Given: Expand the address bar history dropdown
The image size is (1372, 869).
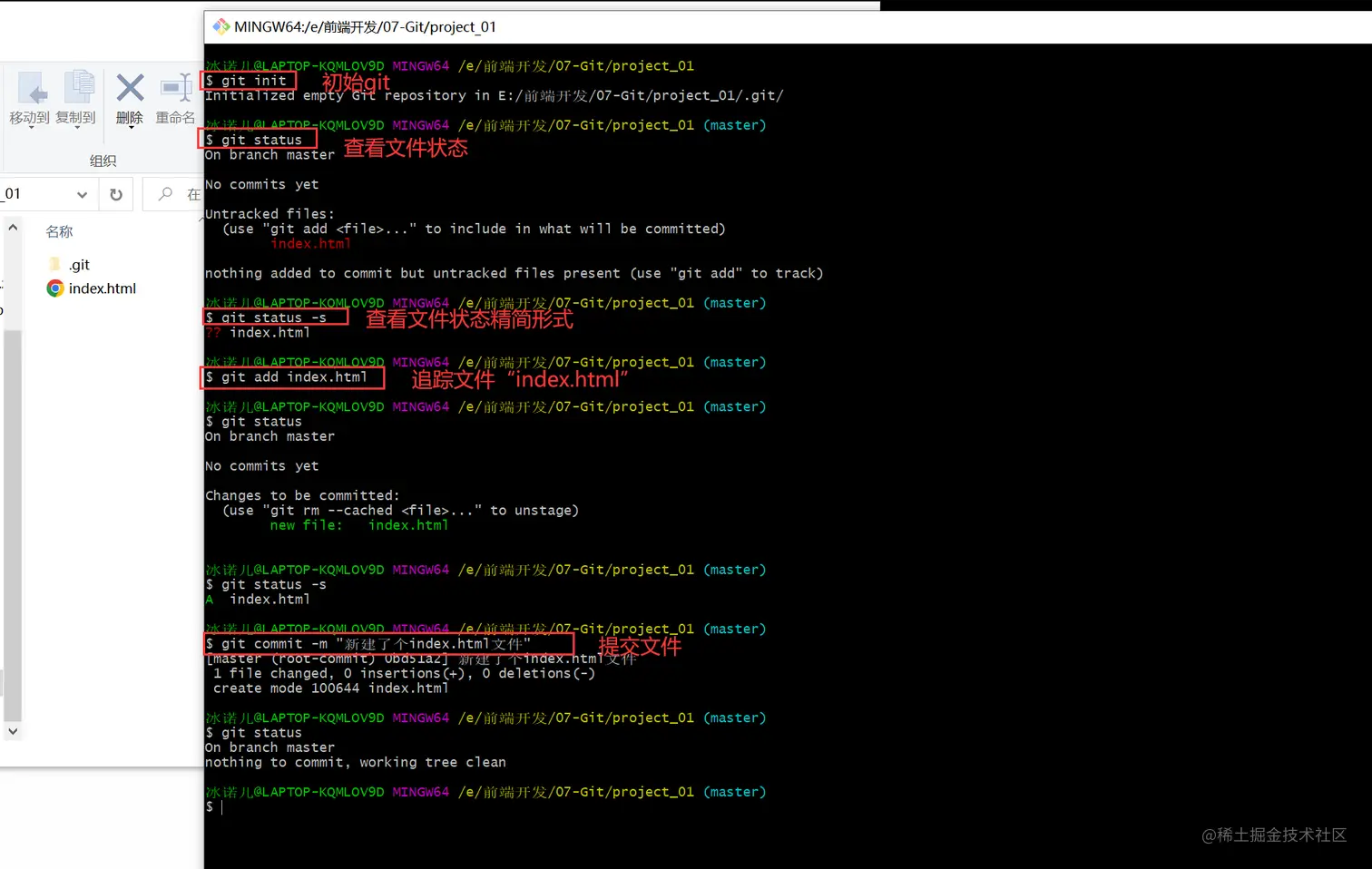Looking at the screenshot, I should 82,194.
